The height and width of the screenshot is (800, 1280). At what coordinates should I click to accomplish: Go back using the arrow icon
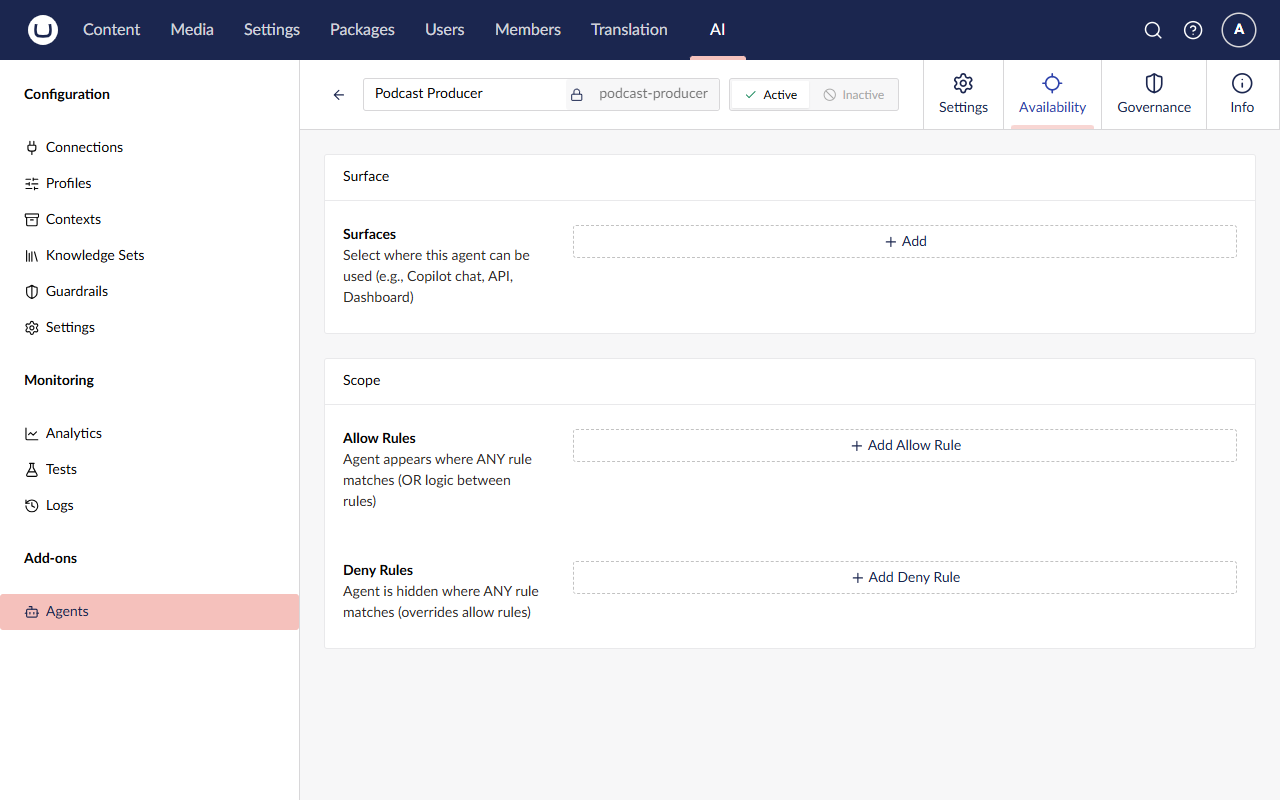point(339,94)
